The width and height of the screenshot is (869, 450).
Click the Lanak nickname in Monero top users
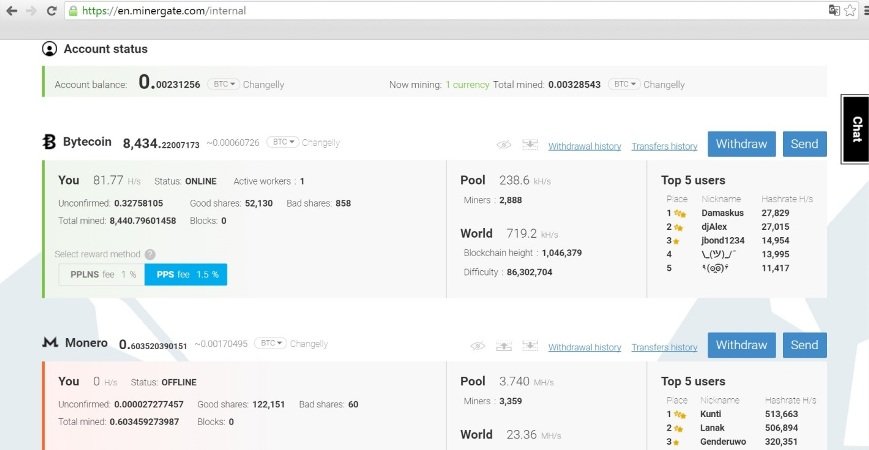(712, 428)
